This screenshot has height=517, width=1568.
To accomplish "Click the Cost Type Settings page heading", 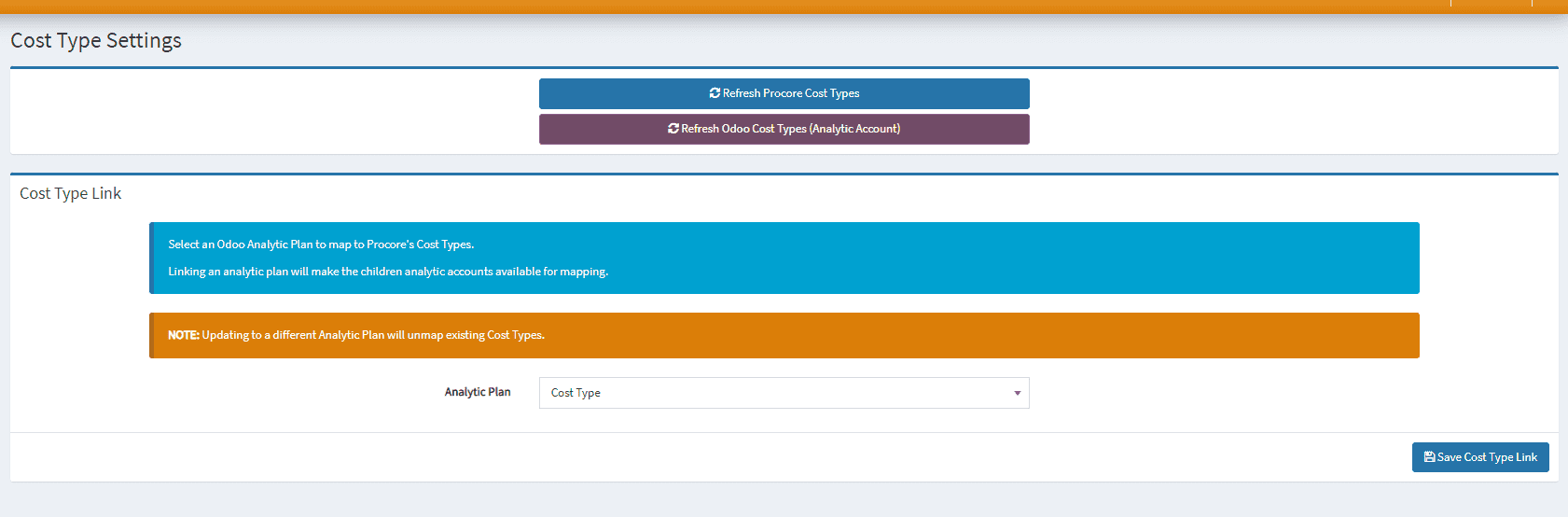I will click(96, 40).
